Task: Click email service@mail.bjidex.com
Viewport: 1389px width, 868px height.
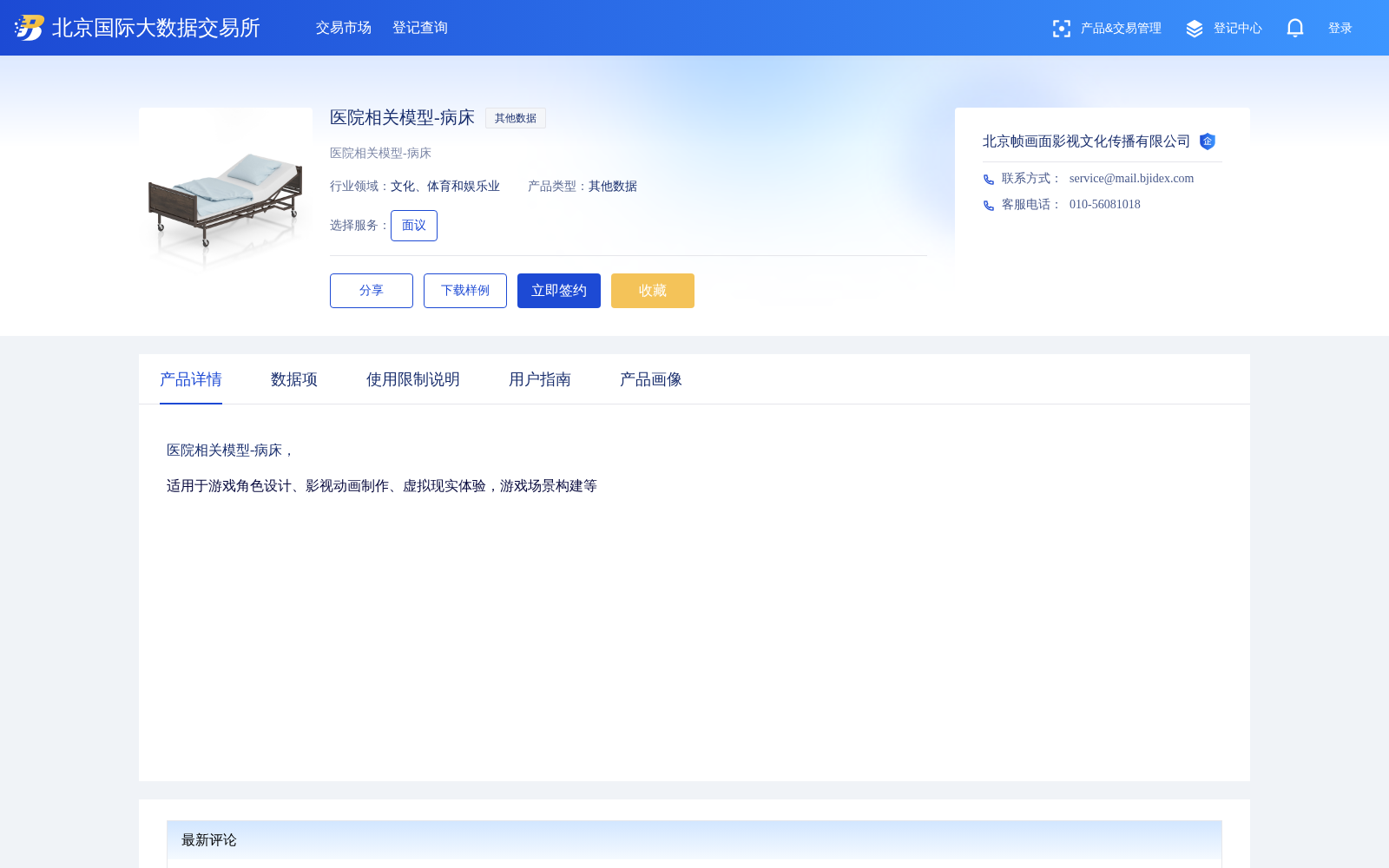Action: pyautogui.click(x=1131, y=179)
